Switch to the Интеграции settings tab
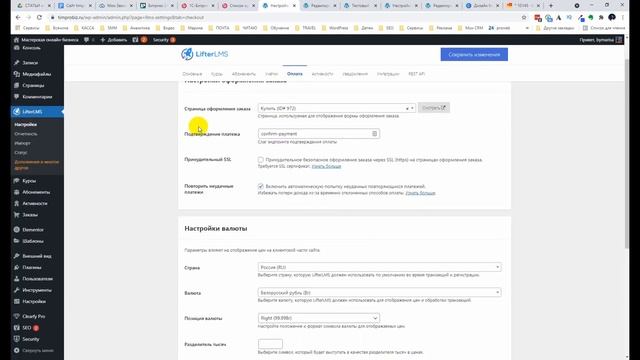This screenshot has height=360, width=640. [388, 74]
